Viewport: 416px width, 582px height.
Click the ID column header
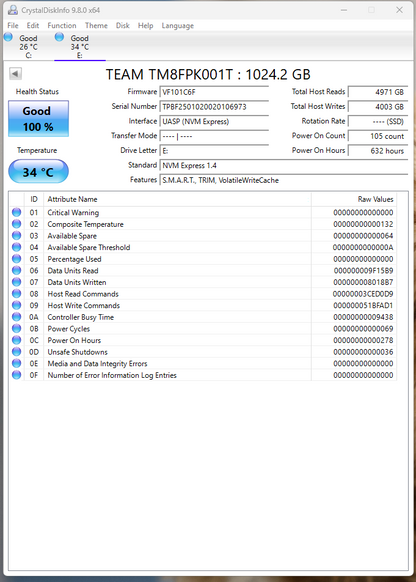(34, 199)
